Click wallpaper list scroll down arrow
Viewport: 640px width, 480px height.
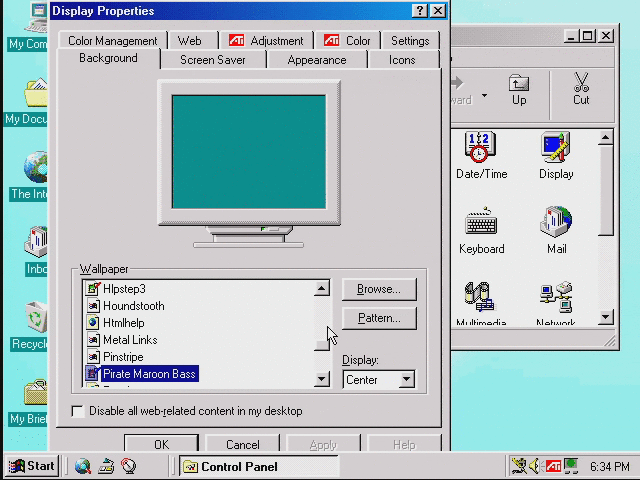[322, 379]
